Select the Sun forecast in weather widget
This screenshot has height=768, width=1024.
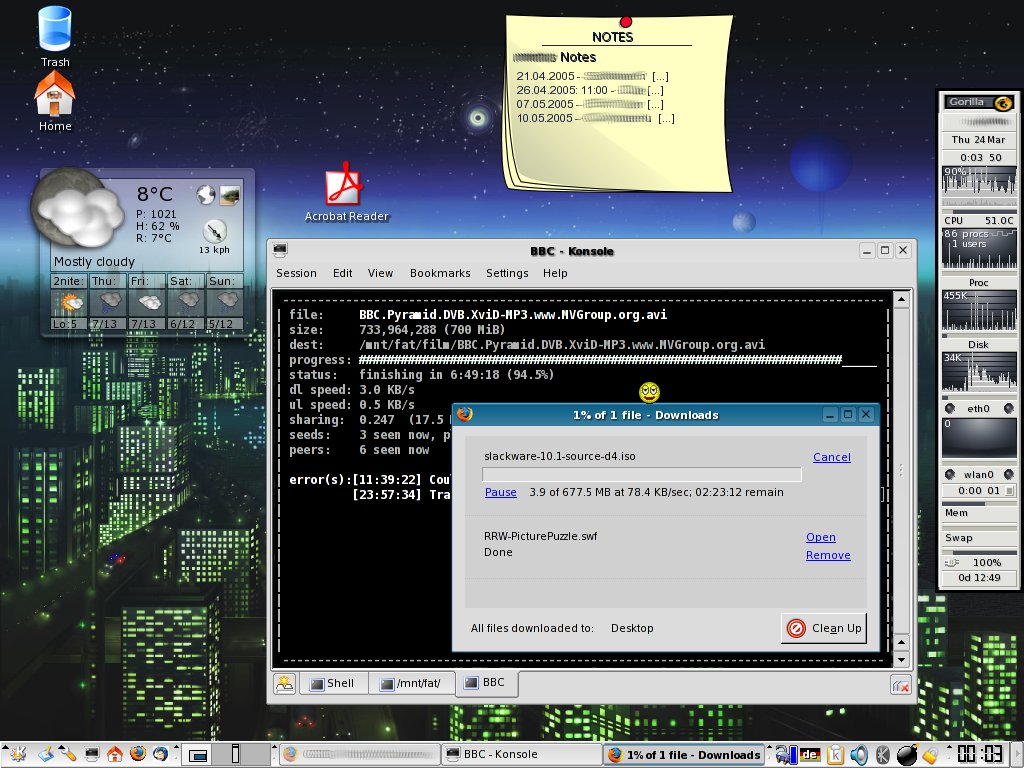(225, 301)
